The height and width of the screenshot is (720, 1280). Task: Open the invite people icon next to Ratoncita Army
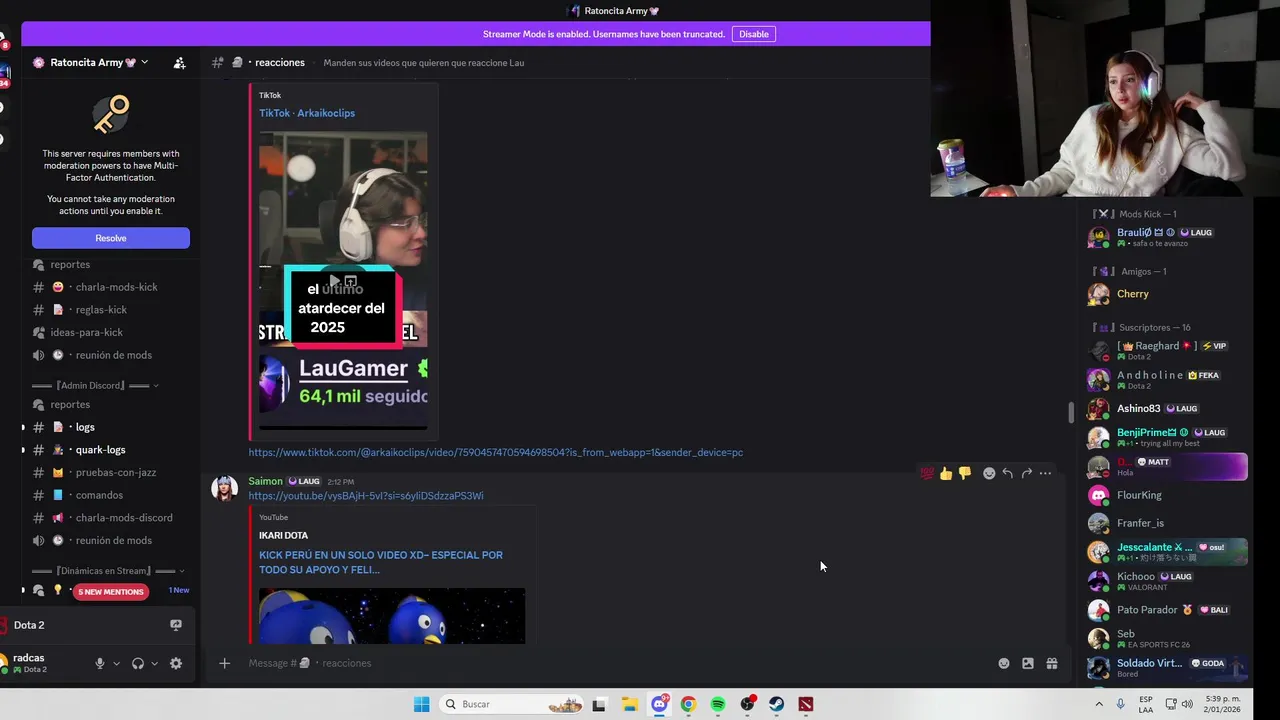(x=179, y=62)
